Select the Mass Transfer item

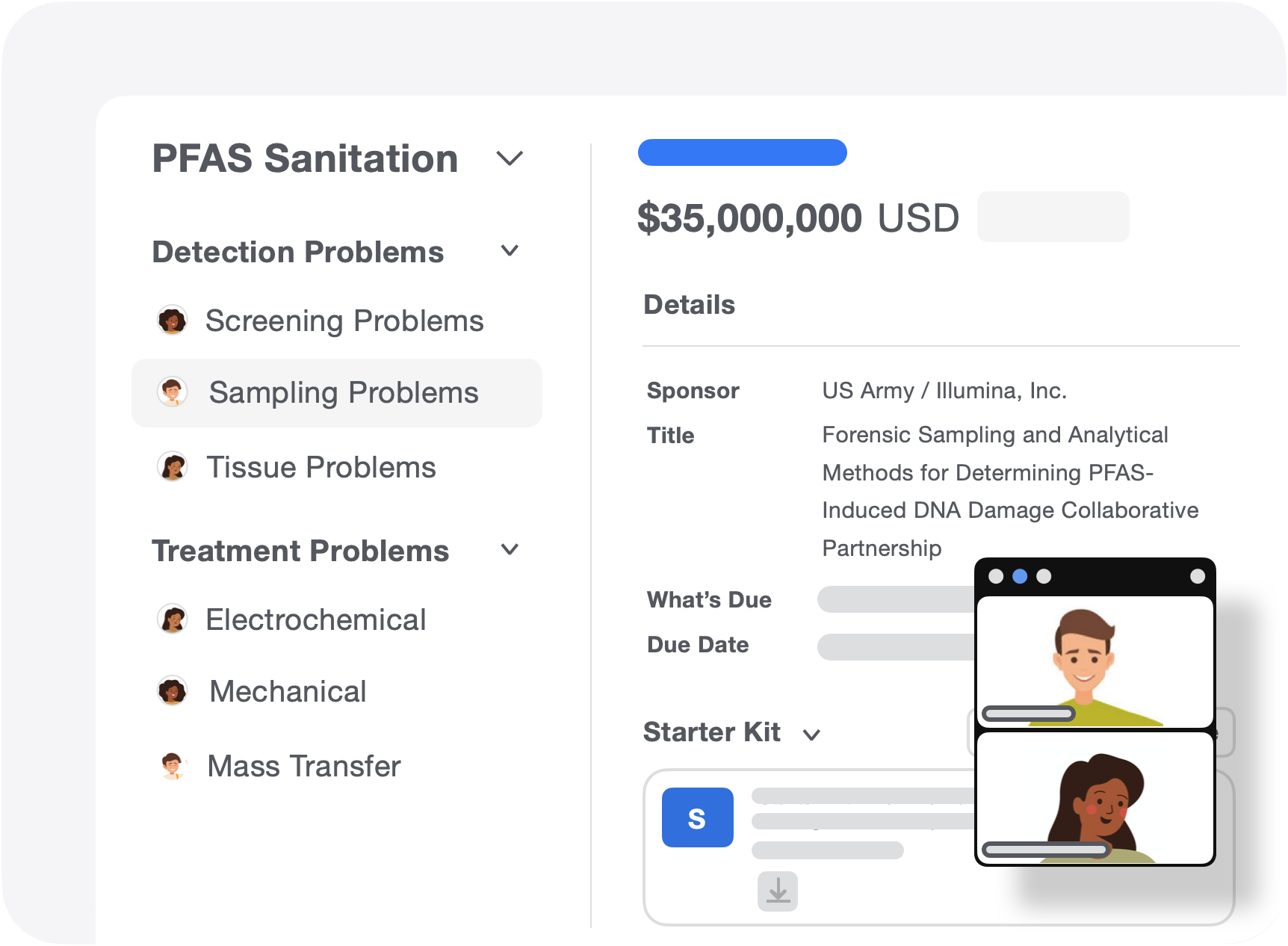[304, 766]
